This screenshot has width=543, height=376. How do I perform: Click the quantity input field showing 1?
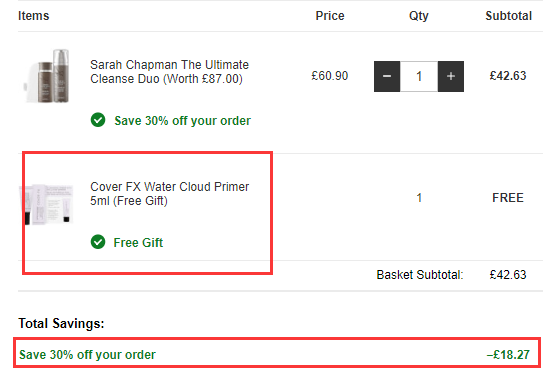point(419,77)
